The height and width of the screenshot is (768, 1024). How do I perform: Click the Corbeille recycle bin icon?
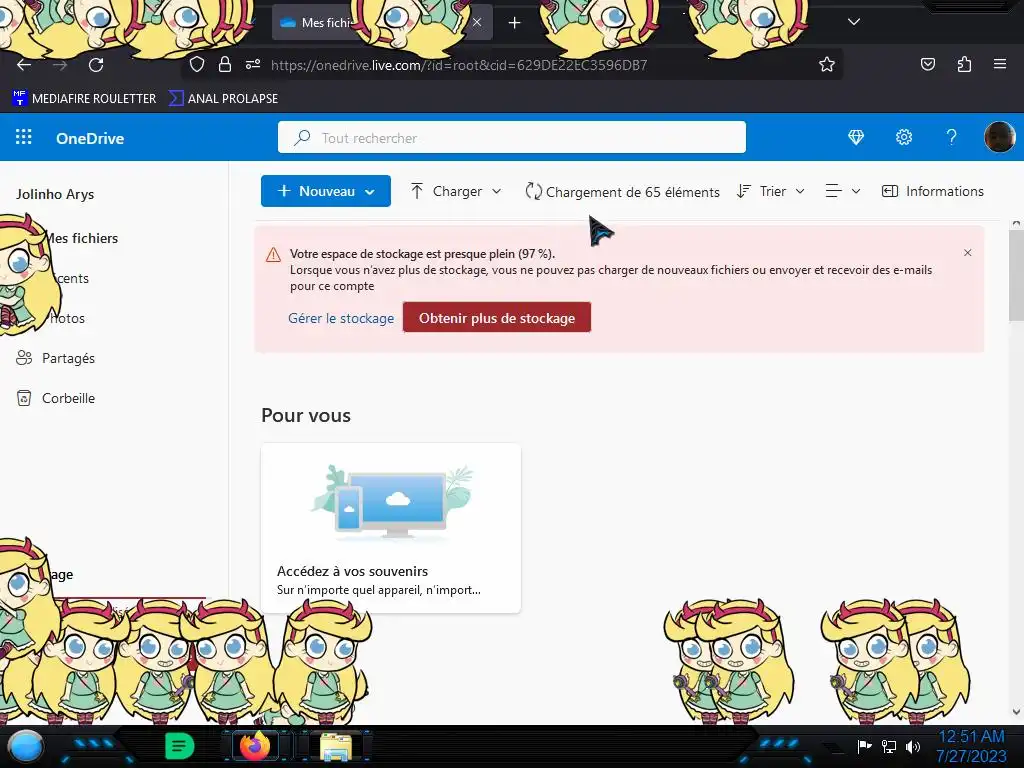[24, 398]
